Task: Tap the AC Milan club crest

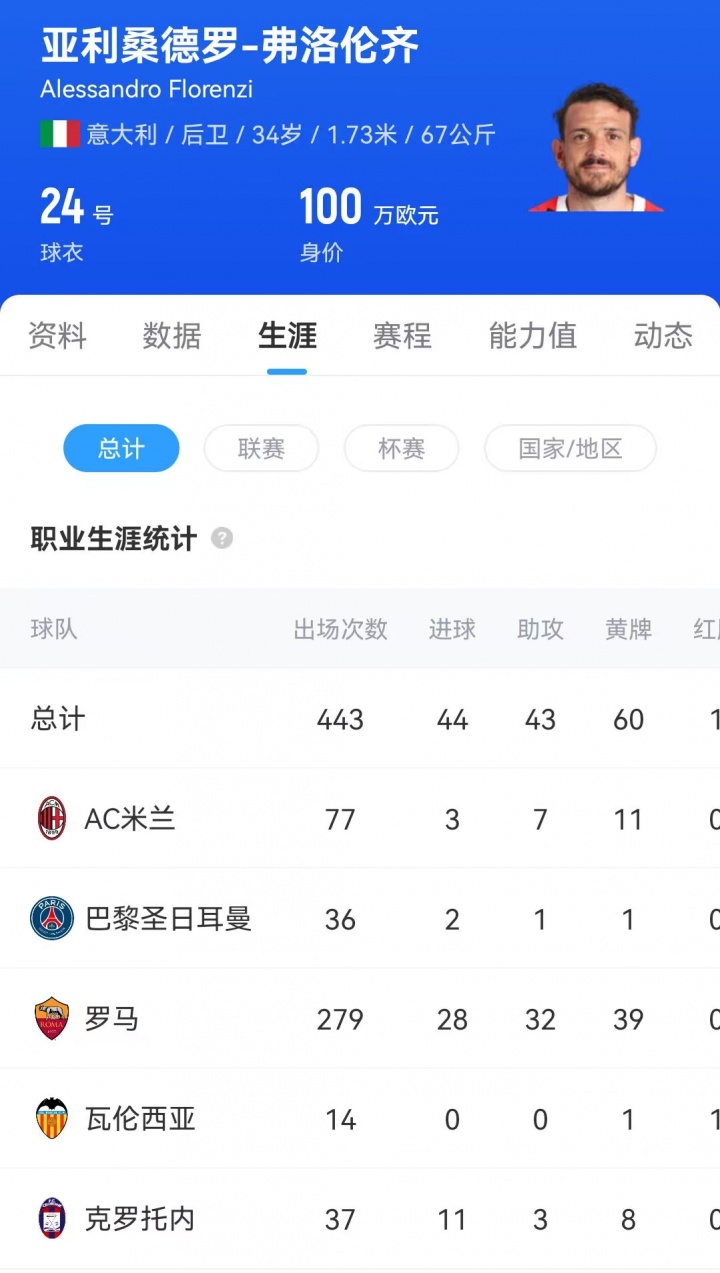Action: (52, 819)
